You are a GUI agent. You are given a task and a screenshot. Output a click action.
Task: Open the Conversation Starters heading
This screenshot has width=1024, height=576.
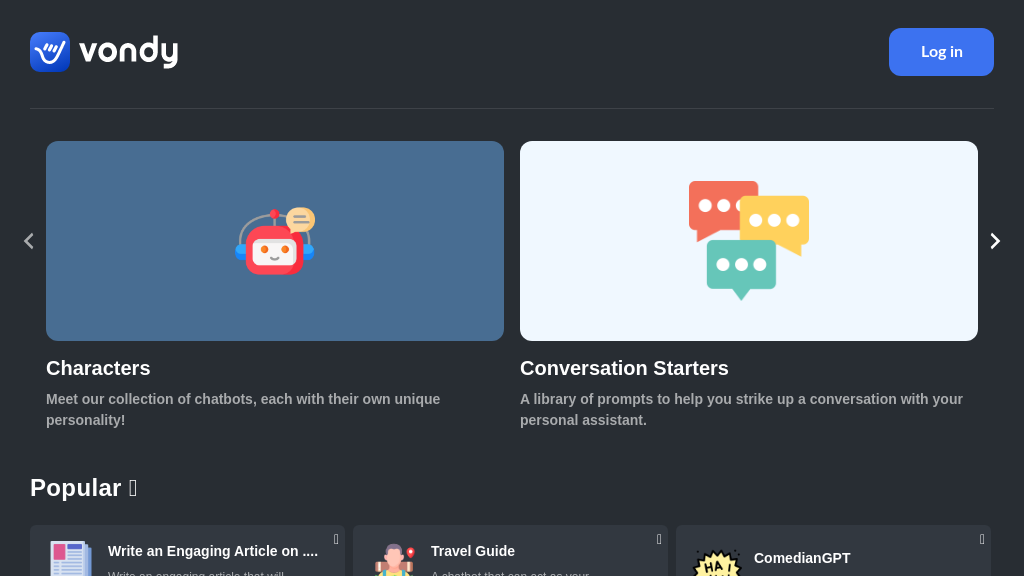624,368
